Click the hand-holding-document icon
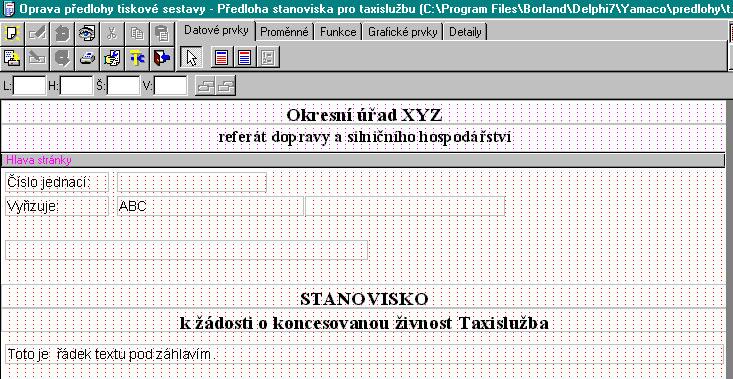 112,58
